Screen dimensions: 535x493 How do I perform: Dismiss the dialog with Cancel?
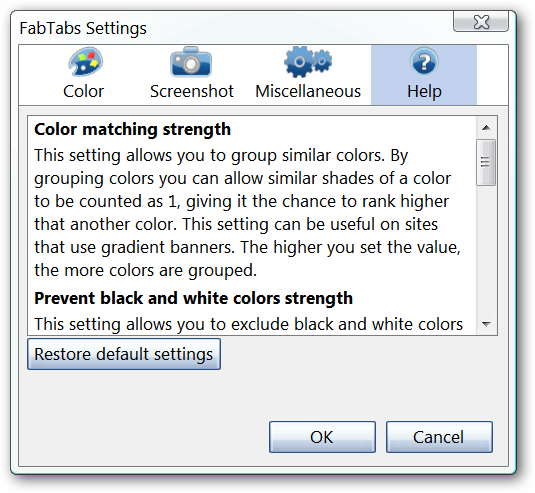pyautogui.click(x=439, y=437)
